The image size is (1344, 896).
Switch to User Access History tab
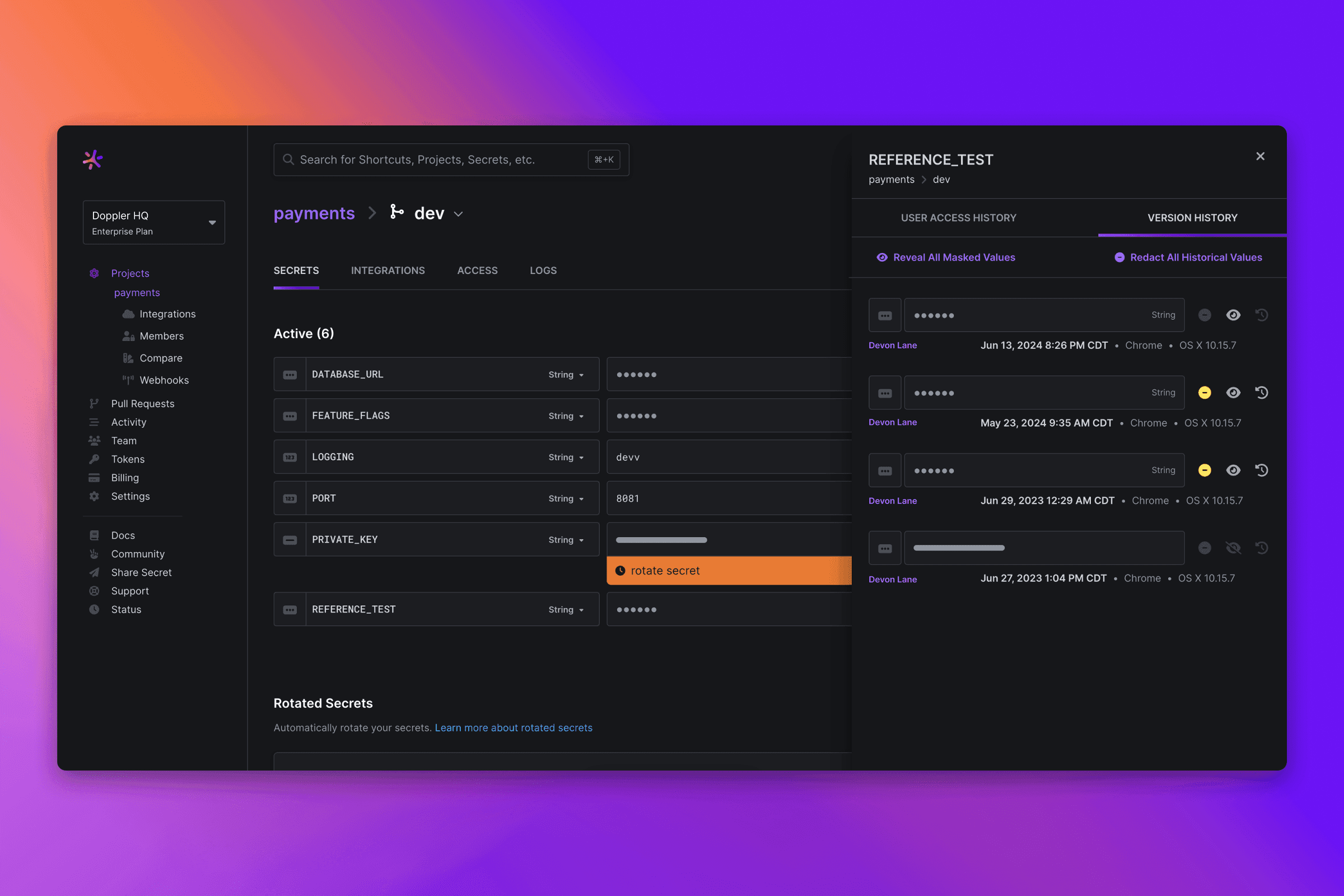click(958, 218)
